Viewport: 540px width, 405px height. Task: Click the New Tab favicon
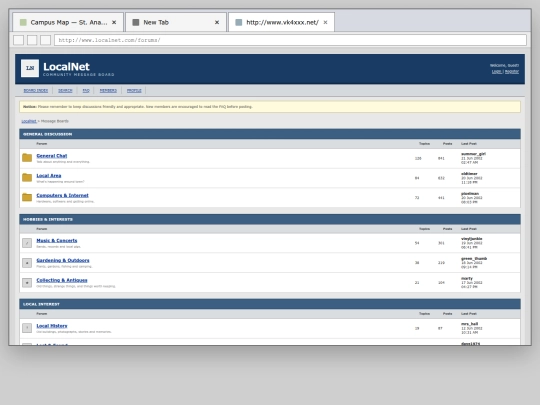pos(136,22)
